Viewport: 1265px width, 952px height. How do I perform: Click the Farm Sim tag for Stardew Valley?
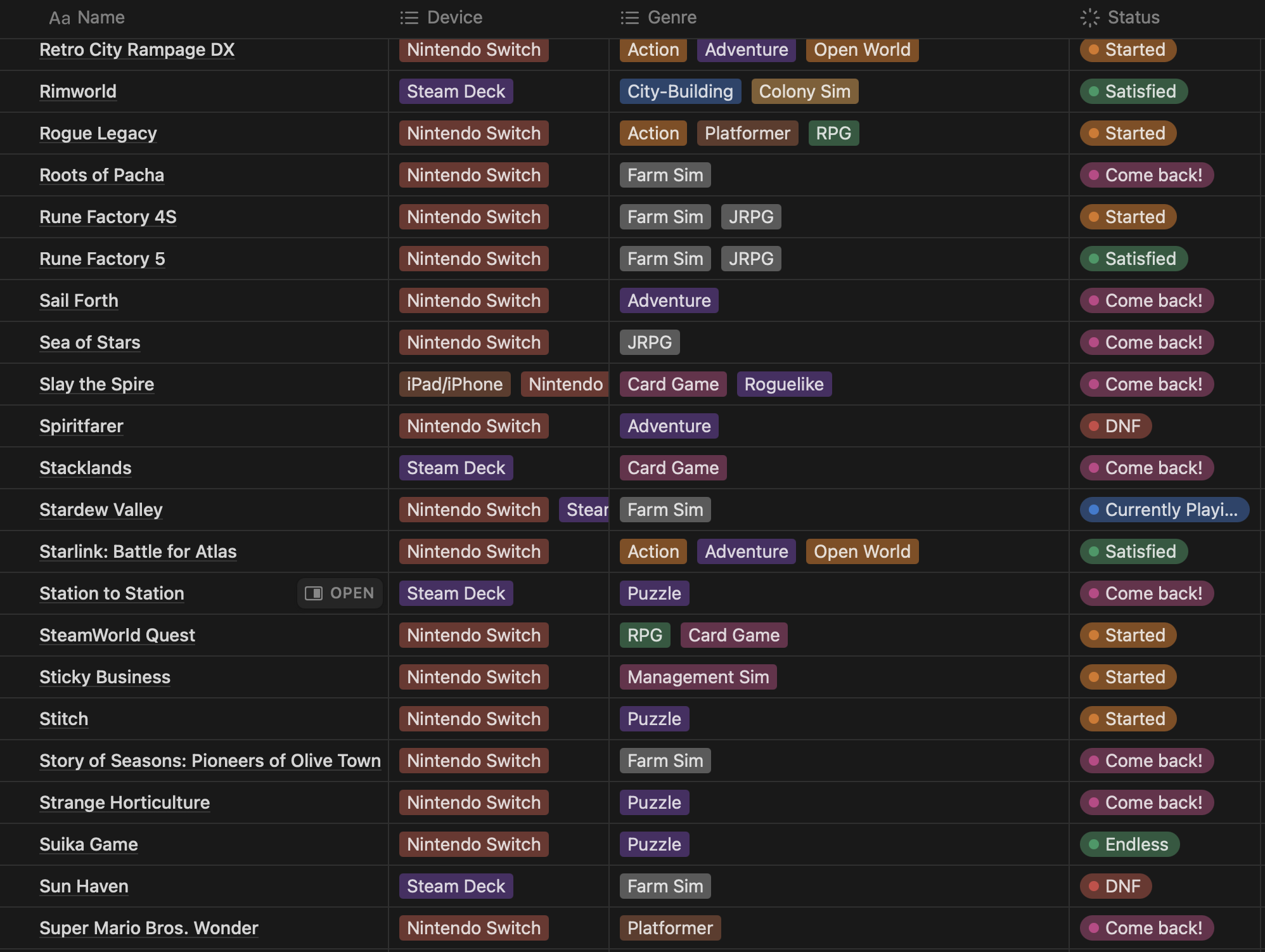(x=665, y=510)
